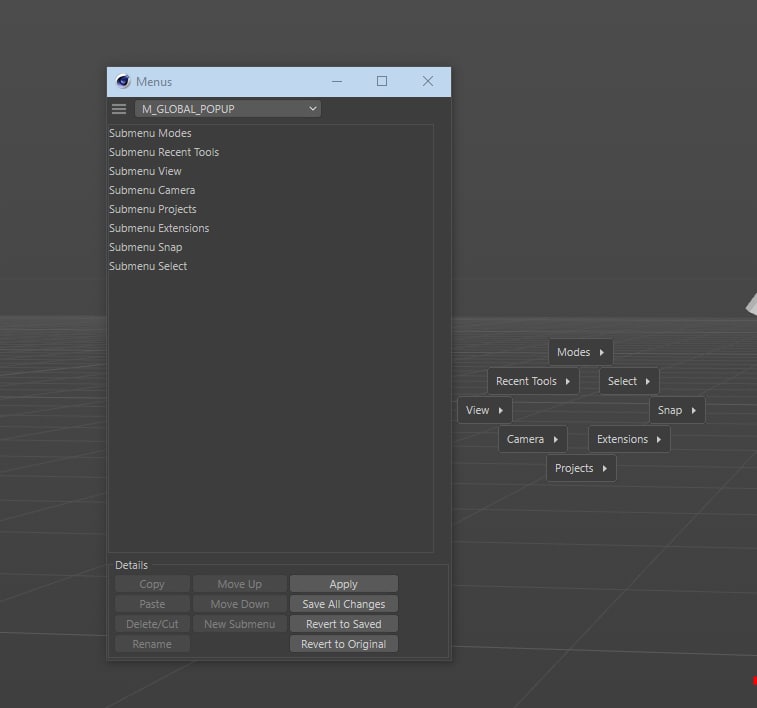Click the Paste button
Screen dimensions: 757x708
click(152, 604)
